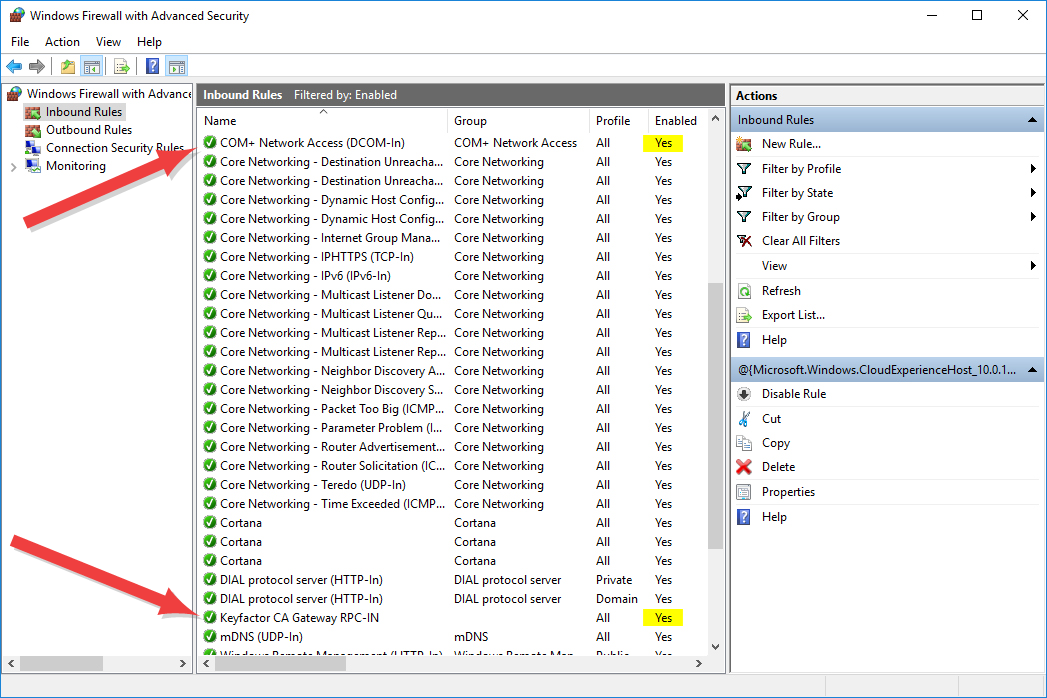Image resolution: width=1047 pixels, height=698 pixels.
Task: Open the Filter by Group submenu arrow
Action: click(x=1033, y=216)
